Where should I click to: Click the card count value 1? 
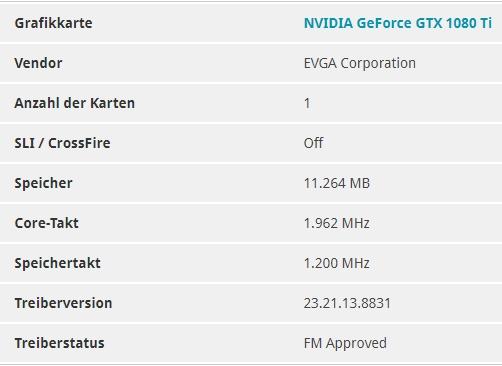click(307, 103)
